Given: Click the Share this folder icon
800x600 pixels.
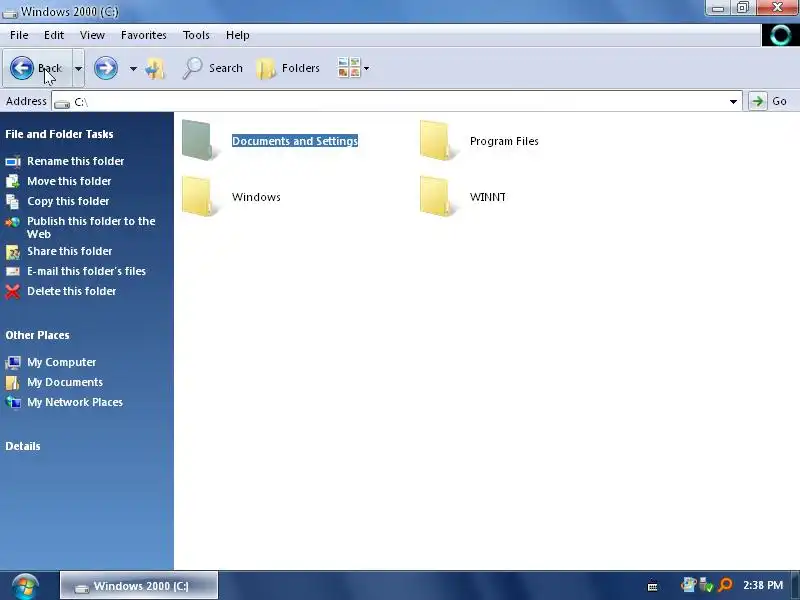Looking at the screenshot, I should pyautogui.click(x=13, y=252).
